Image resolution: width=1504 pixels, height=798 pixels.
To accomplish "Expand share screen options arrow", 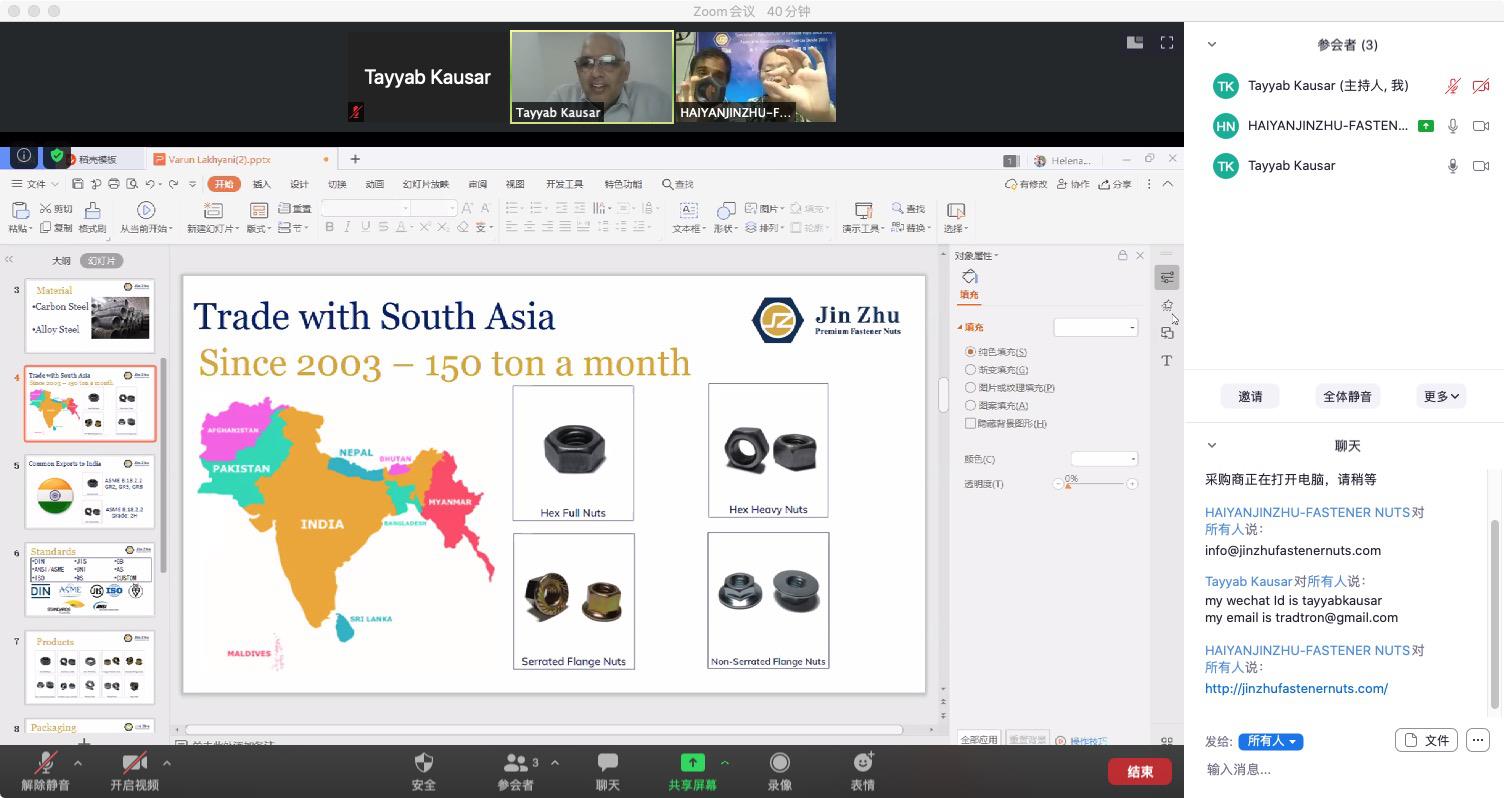I will (x=725, y=763).
